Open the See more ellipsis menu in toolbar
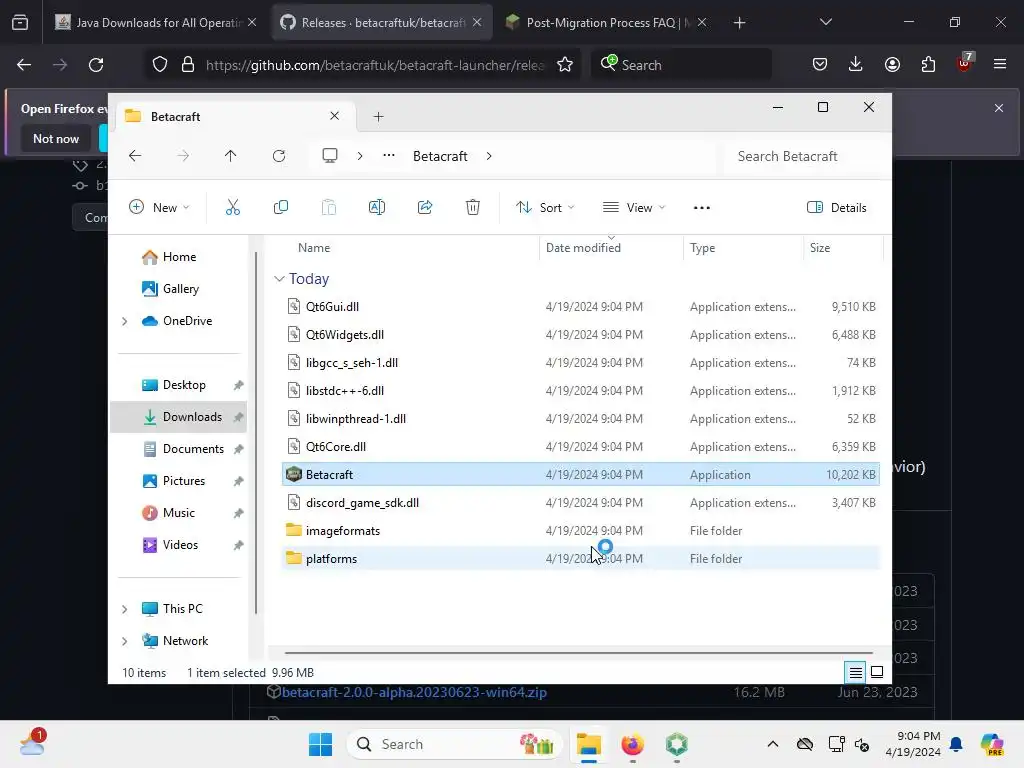1024x768 pixels. coord(701,208)
